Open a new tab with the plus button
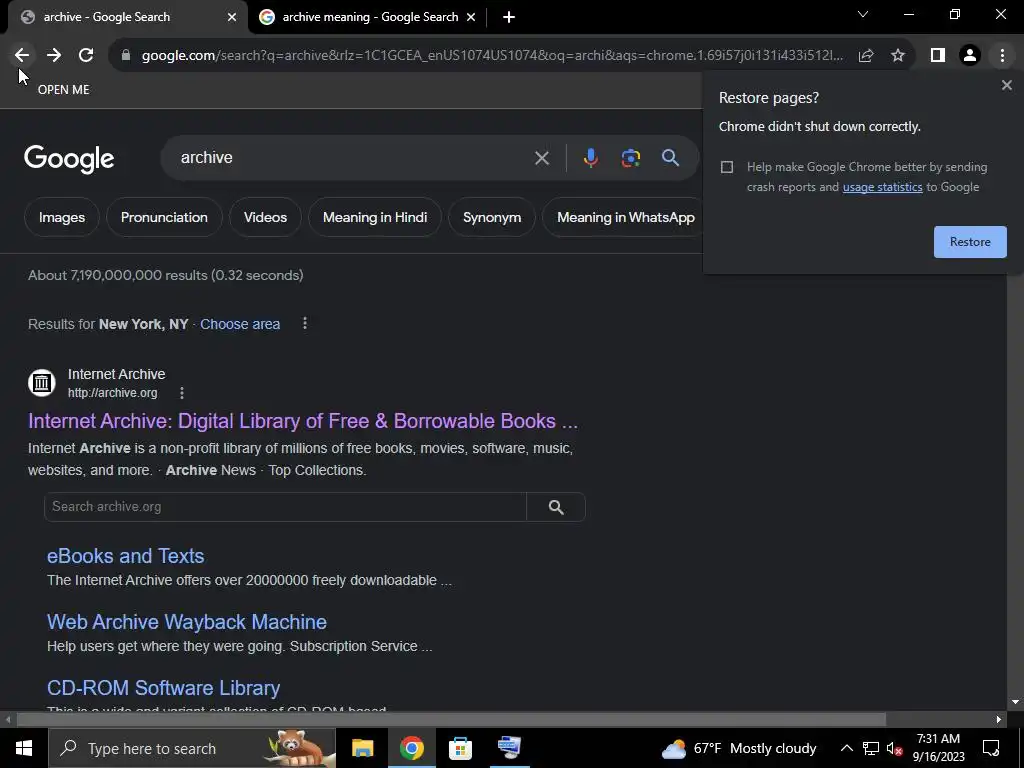Image resolution: width=1024 pixels, height=768 pixels. click(509, 18)
